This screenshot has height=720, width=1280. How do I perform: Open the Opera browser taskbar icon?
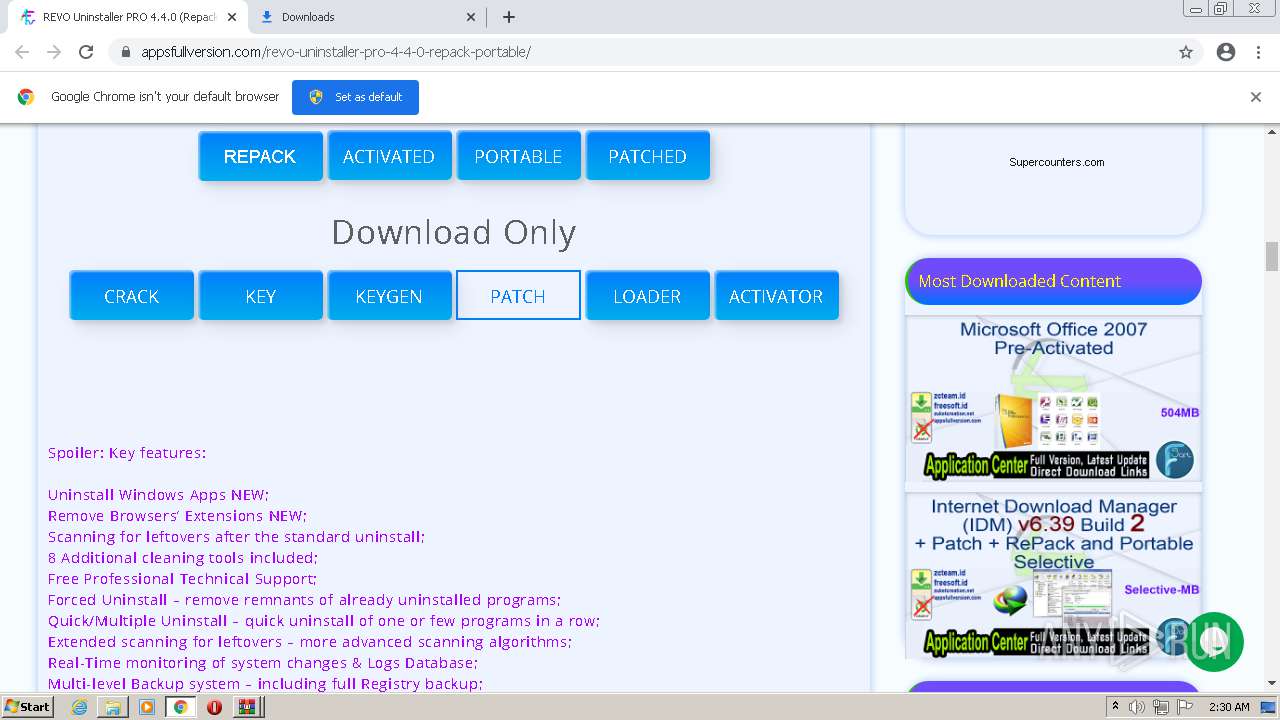click(214, 707)
